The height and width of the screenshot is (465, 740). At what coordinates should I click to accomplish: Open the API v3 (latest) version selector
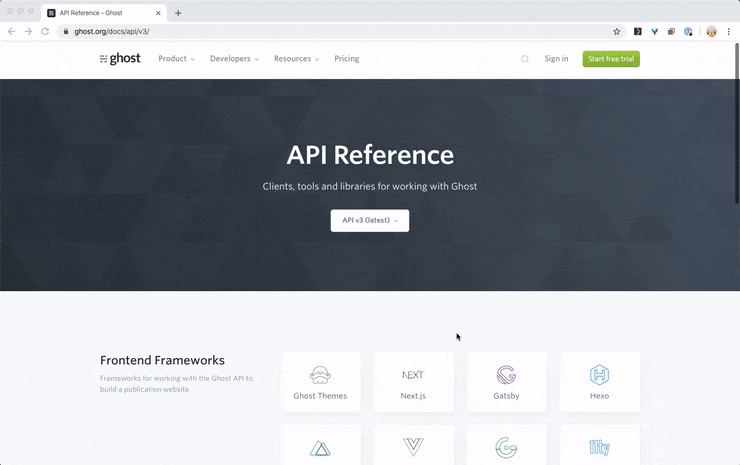[370, 220]
